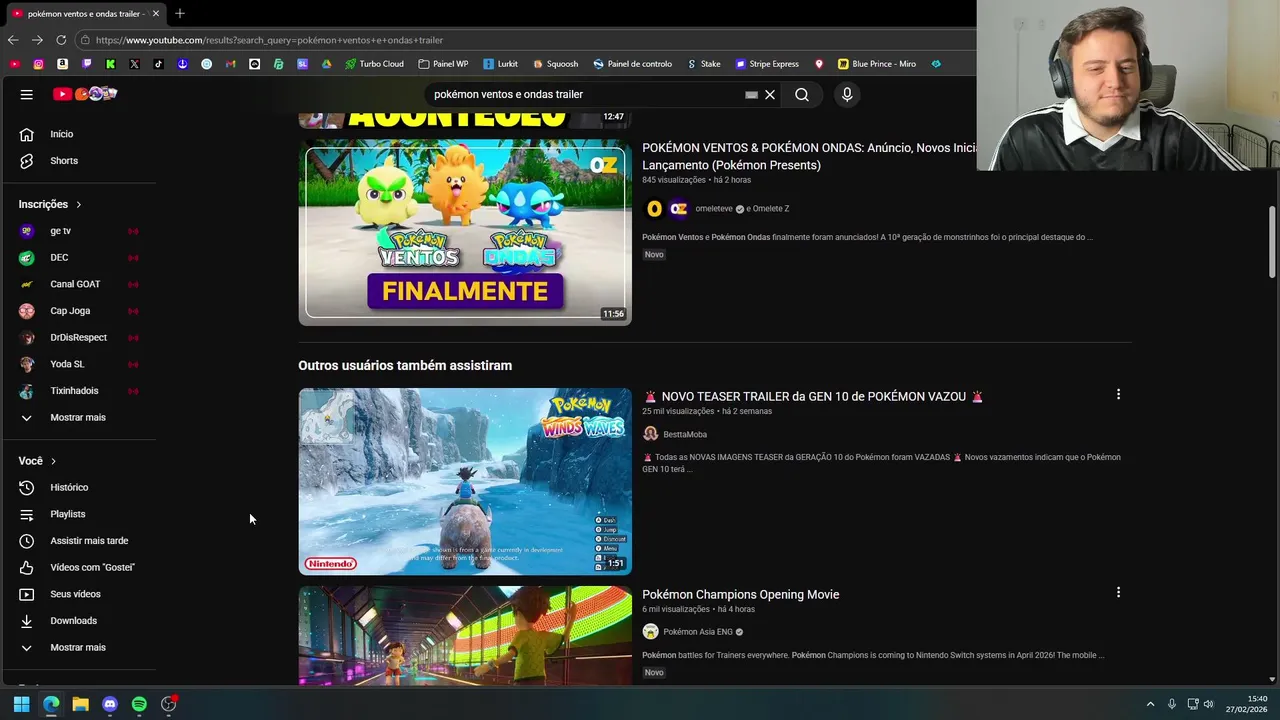Open the Google Drive bookmark icon
The width and height of the screenshot is (1280, 720).
point(326,64)
